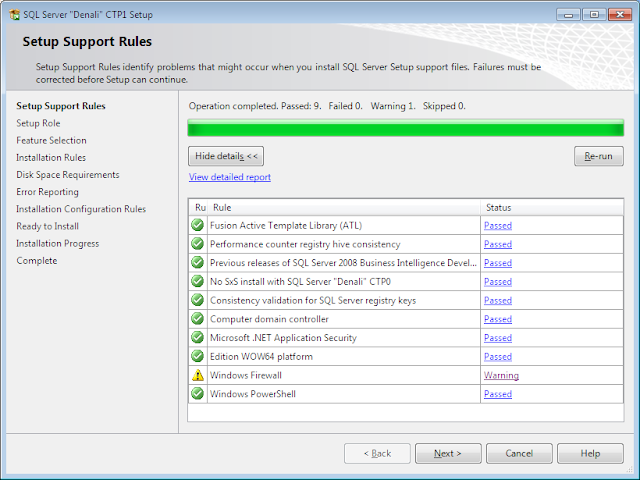Select Performance counter registry hive consistency text
Image resolution: width=640 pixels, height=480 pixels.
[x=305, y=244]
